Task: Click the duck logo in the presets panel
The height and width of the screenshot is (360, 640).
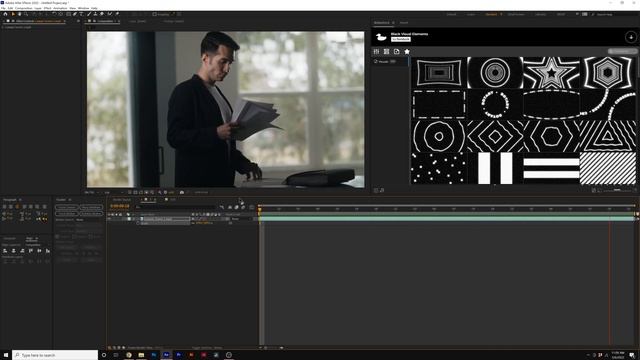Action: (381, 37)
